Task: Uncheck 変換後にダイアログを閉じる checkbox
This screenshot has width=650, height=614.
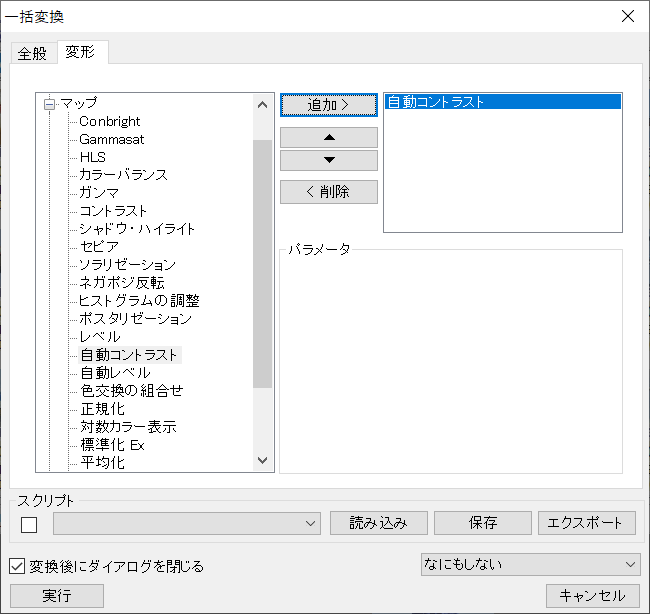Action: pyautogui.click(x=17, y=566)
